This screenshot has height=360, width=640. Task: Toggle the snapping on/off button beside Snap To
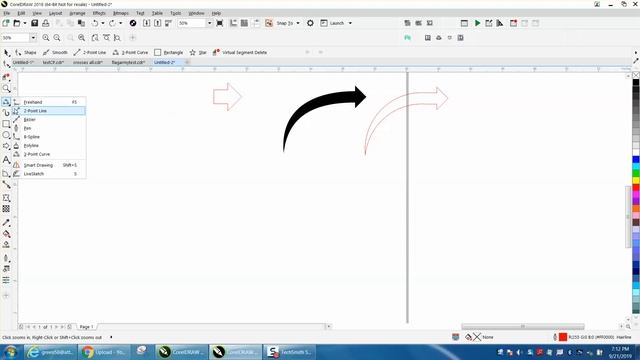click(x=269, y=23)
